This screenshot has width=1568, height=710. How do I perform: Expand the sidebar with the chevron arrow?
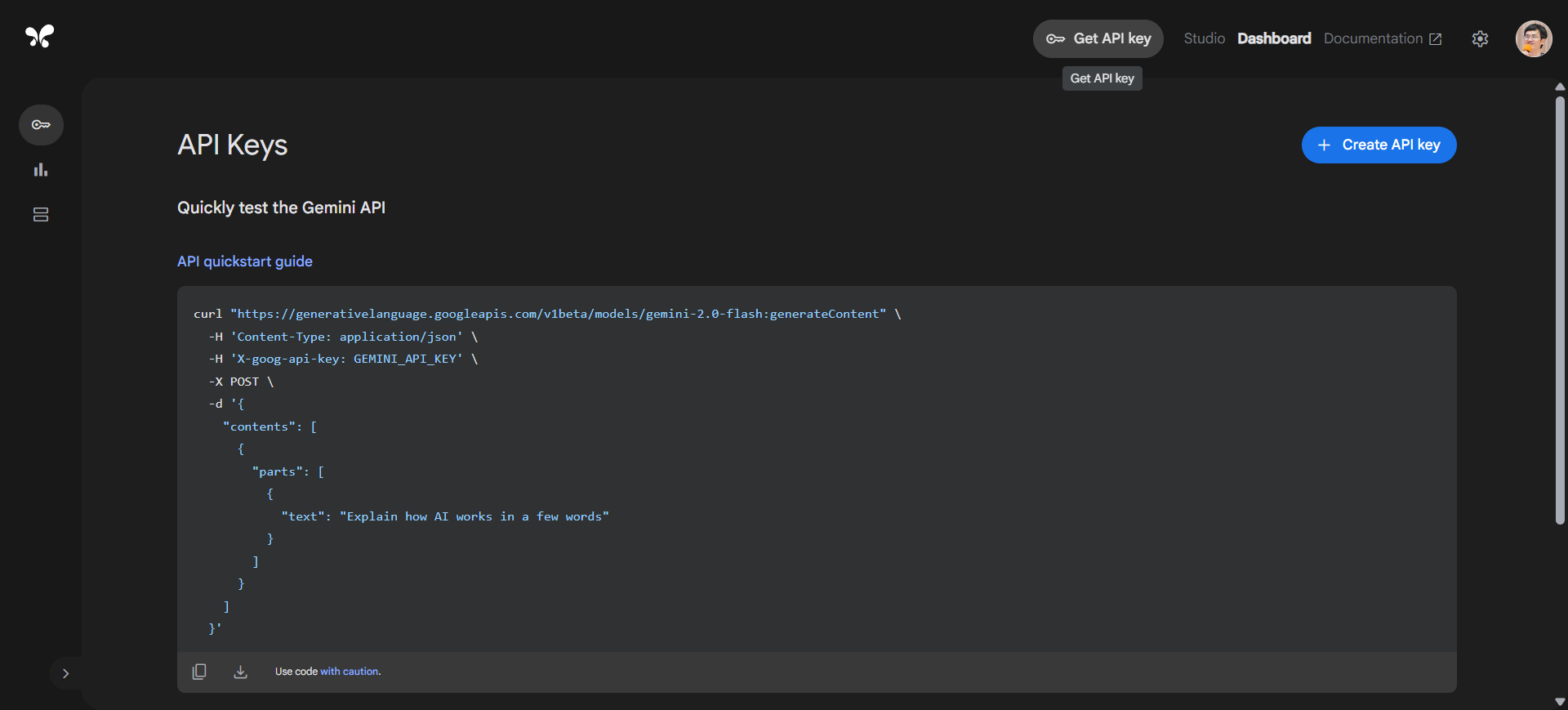tap(65, 673)
